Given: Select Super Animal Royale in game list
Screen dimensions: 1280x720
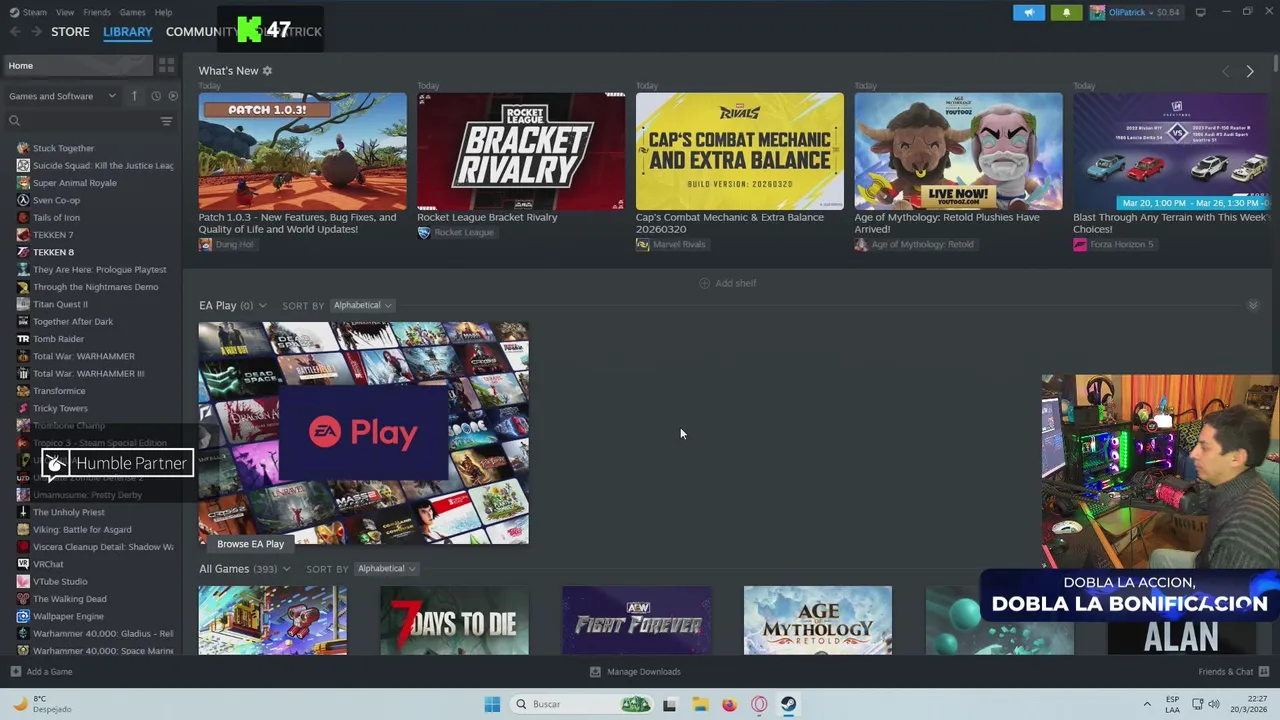Looking at the screenshot, I should [74, 183].
